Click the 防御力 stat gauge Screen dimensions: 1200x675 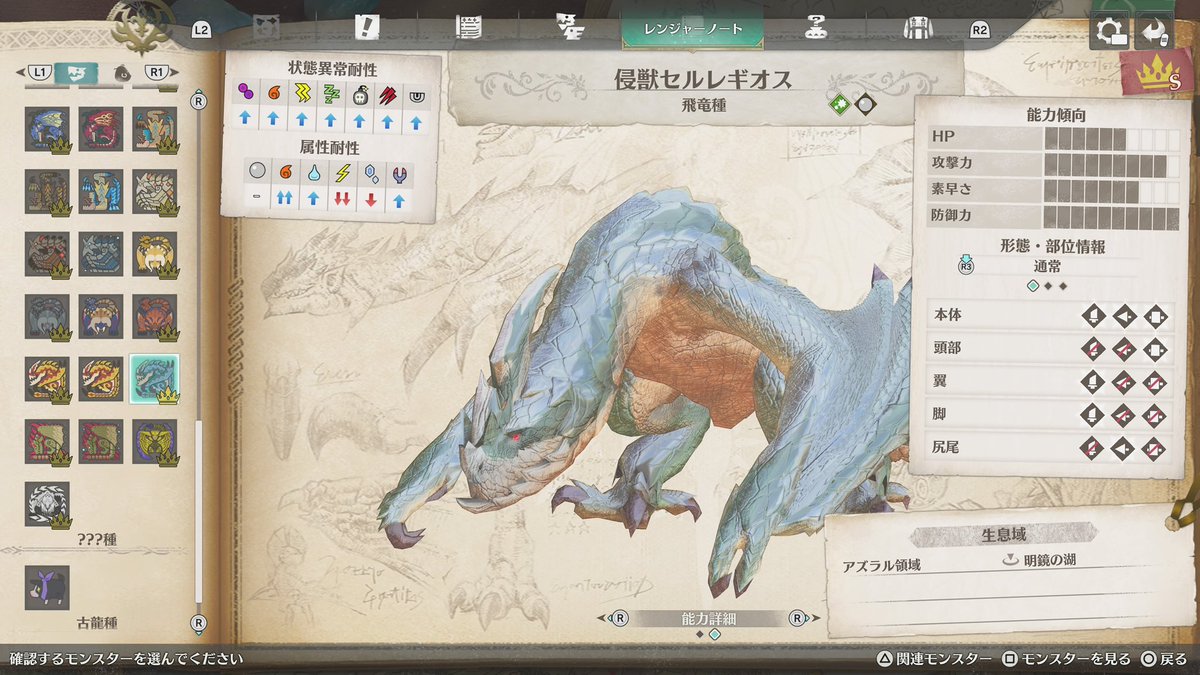[1112, 216]
